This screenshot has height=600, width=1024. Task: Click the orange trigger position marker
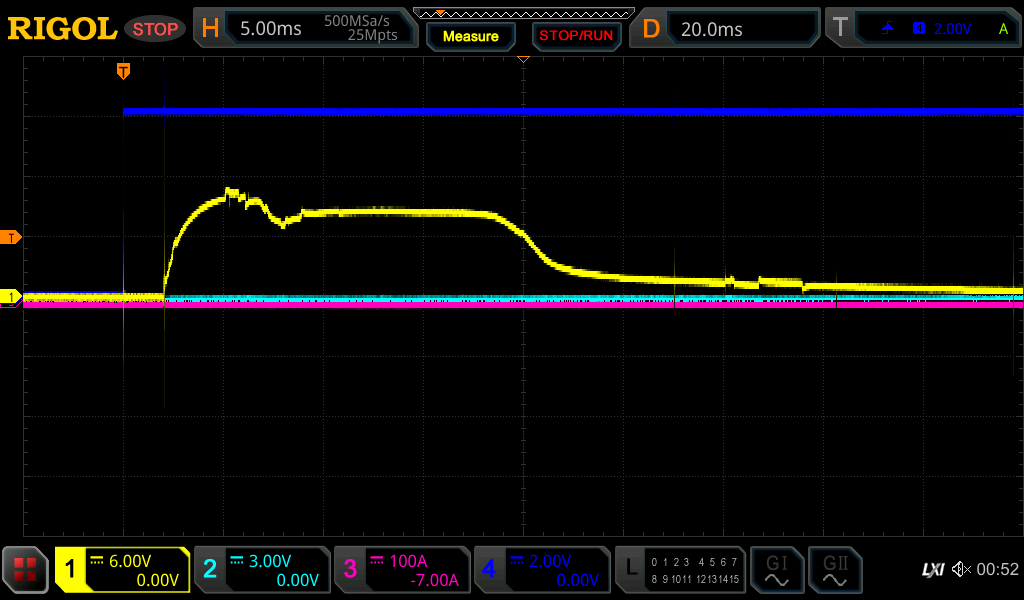pyautogui.click(x=123, y=70)
